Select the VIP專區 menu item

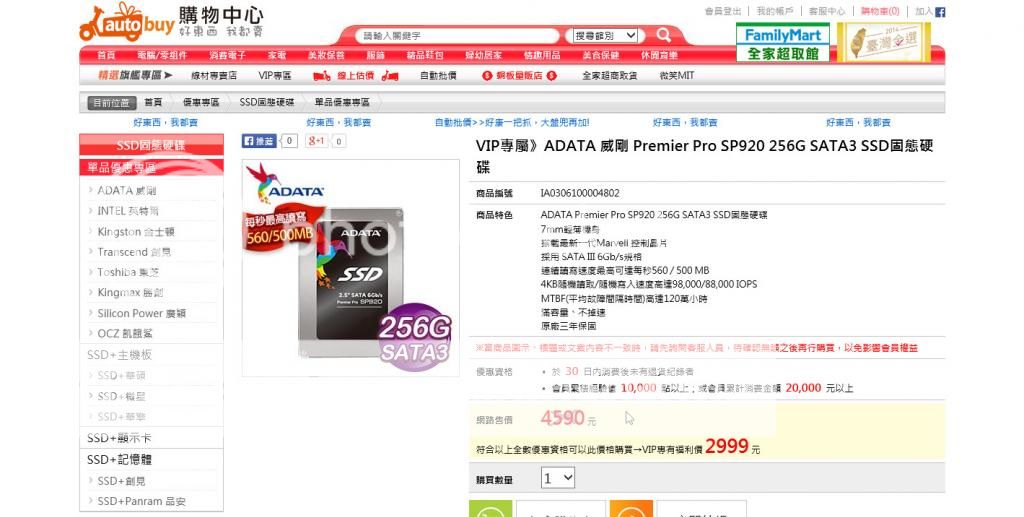pyautogui.click(x=275, y=76)
